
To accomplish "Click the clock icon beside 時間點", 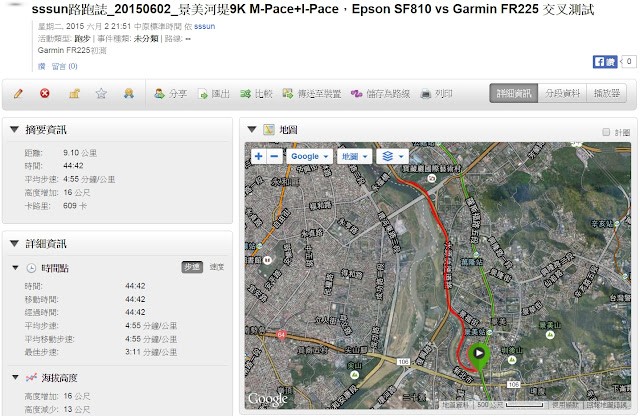I will pos(31,268).
